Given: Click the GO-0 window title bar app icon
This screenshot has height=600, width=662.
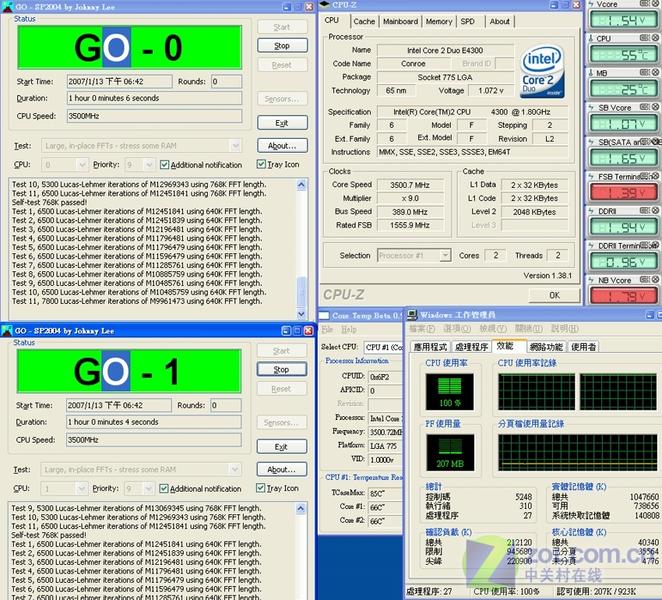Looking at the screenshot, I should pyautogui.click(x=7, y=7).
